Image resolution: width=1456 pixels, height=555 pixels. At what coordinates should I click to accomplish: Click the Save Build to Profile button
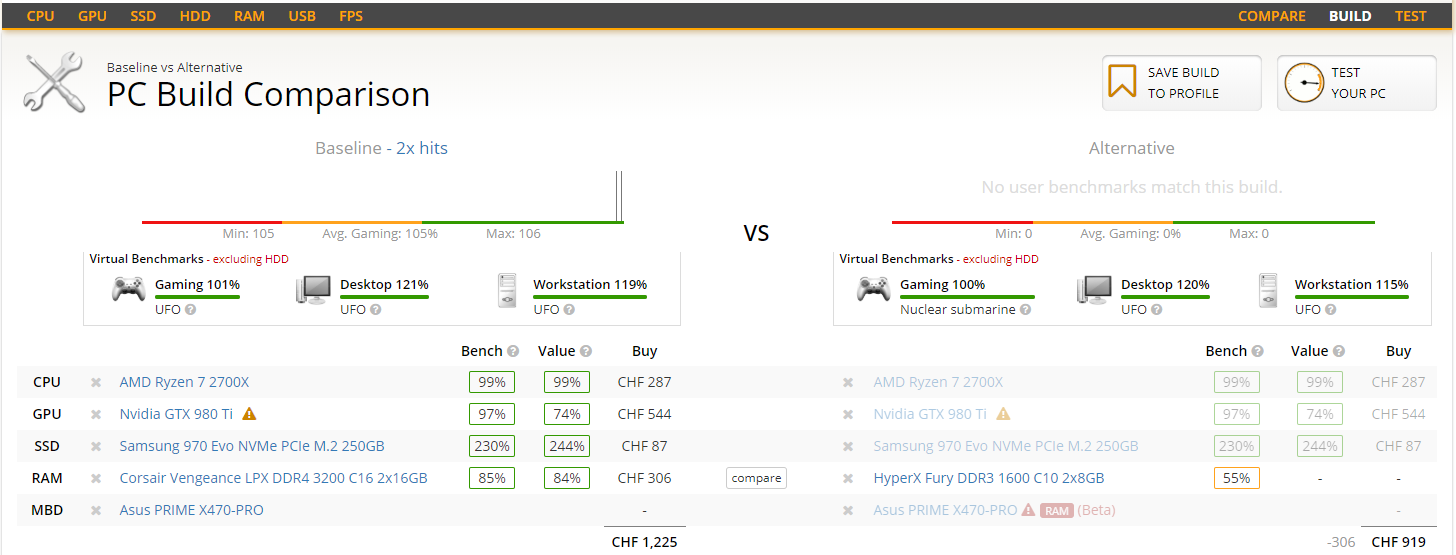pos(1182,82)
